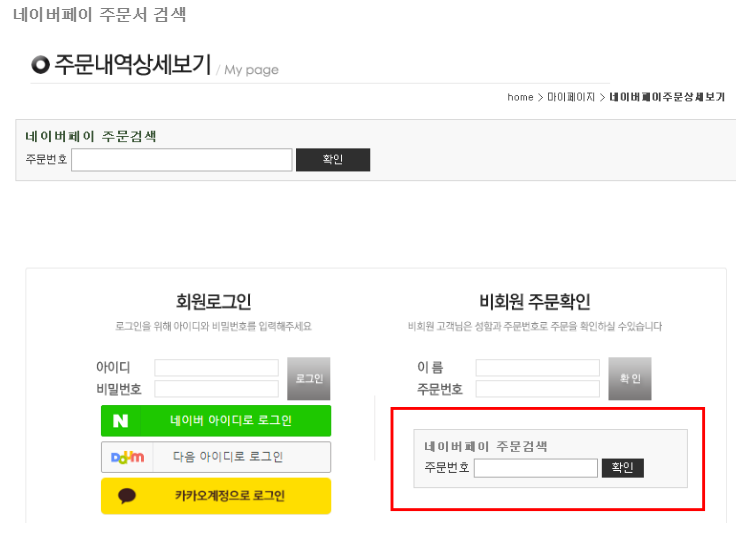Click the 이름 input field
The width and height of the screenshot is (736, 542).
click(x=537, y=368)
